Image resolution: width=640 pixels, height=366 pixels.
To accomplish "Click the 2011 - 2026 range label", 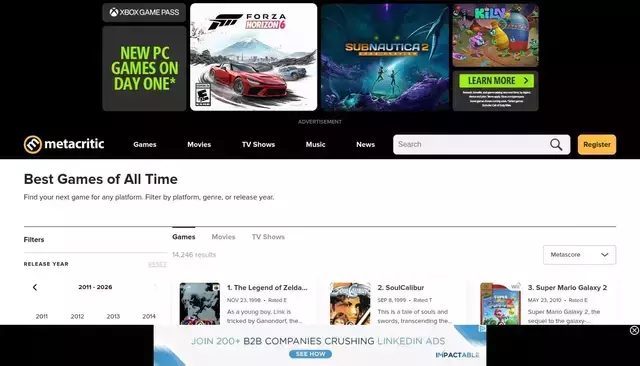I will [x=95, y=287].
